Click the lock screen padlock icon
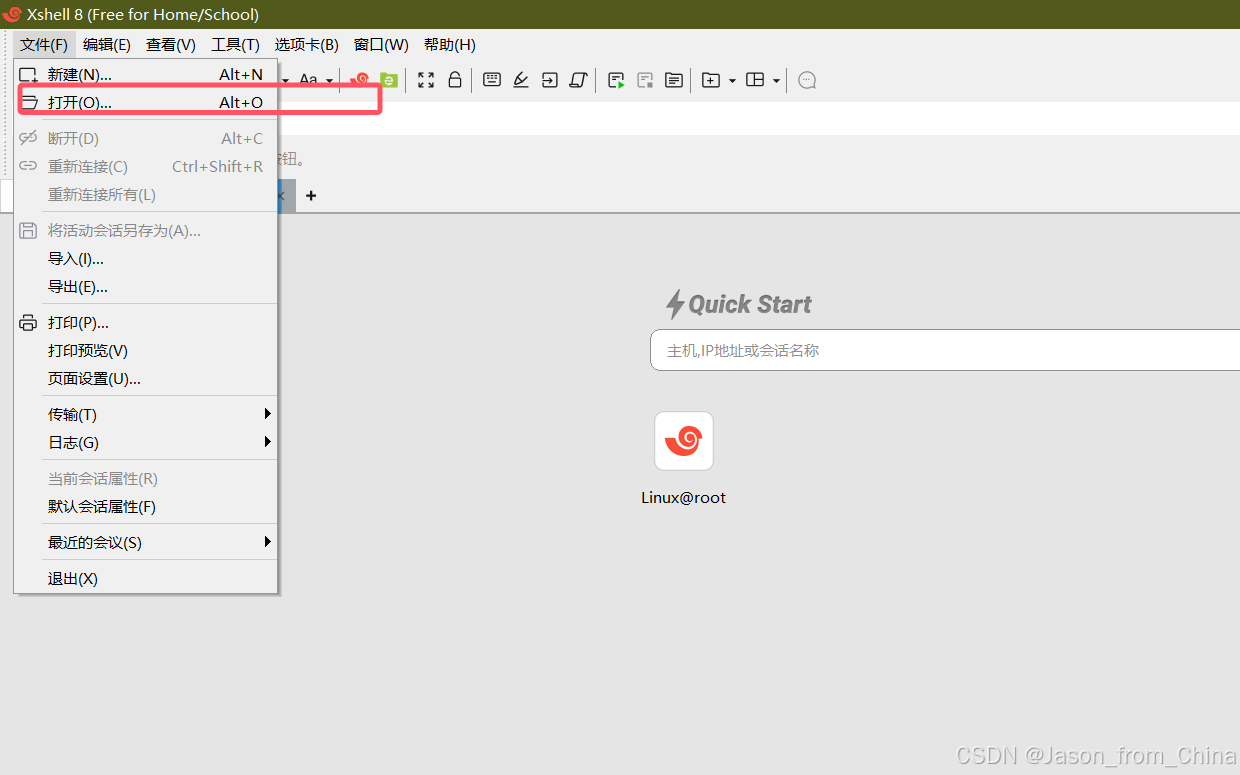The image size is (1240, 775). [455, 80]
